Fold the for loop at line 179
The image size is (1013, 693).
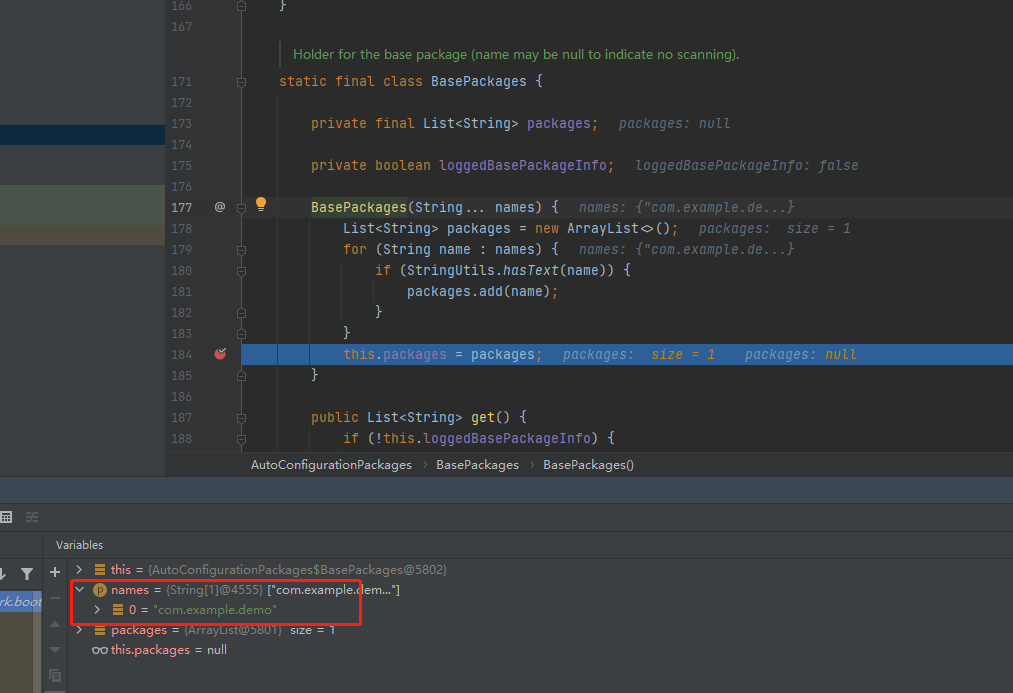tap(241, 250)
